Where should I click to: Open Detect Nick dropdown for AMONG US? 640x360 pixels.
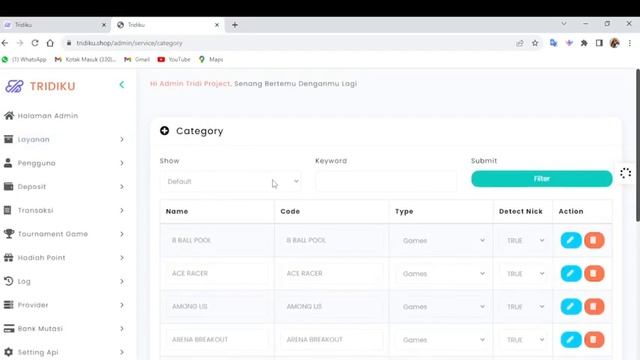[523, 307]
